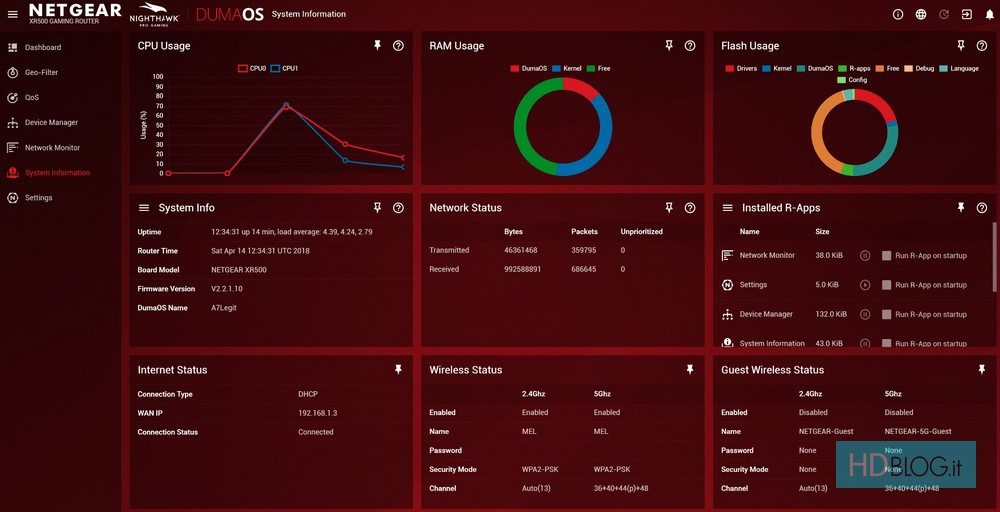Click the DumaOS logo in header
The image size is (1000, 512).
tap(230, 15)
